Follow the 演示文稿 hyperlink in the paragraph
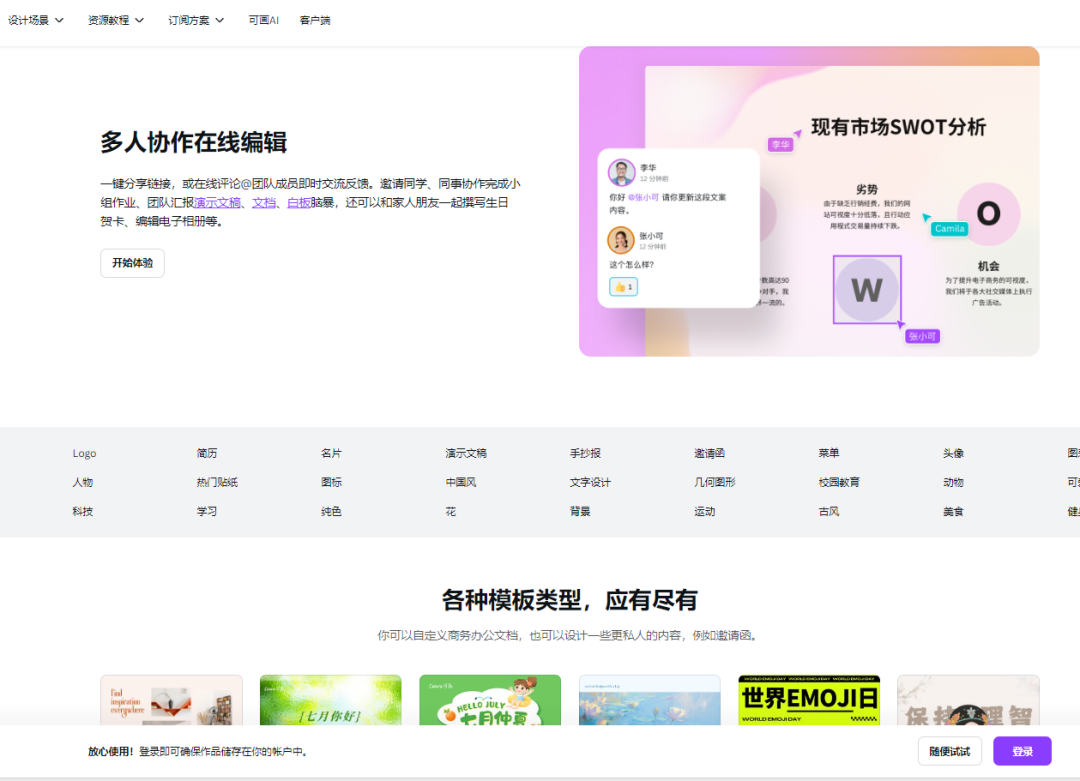Viewport: 1080px width, 781px height. (218, 202)
